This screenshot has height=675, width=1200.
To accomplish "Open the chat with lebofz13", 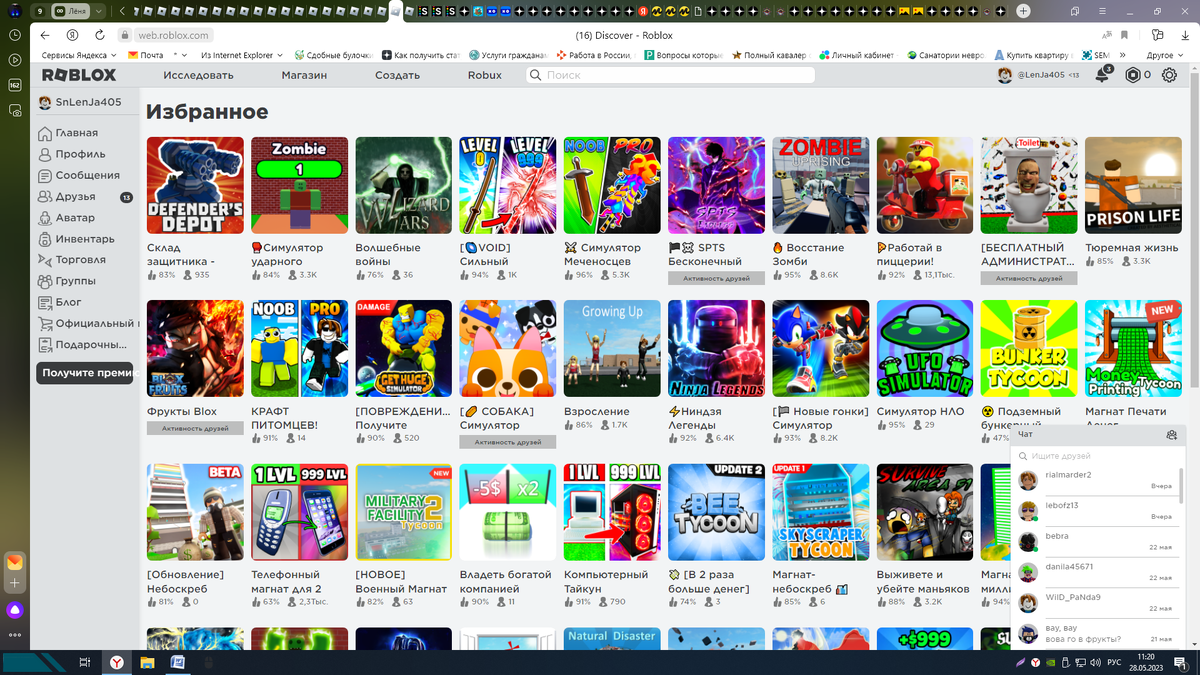I will 1097,511.
